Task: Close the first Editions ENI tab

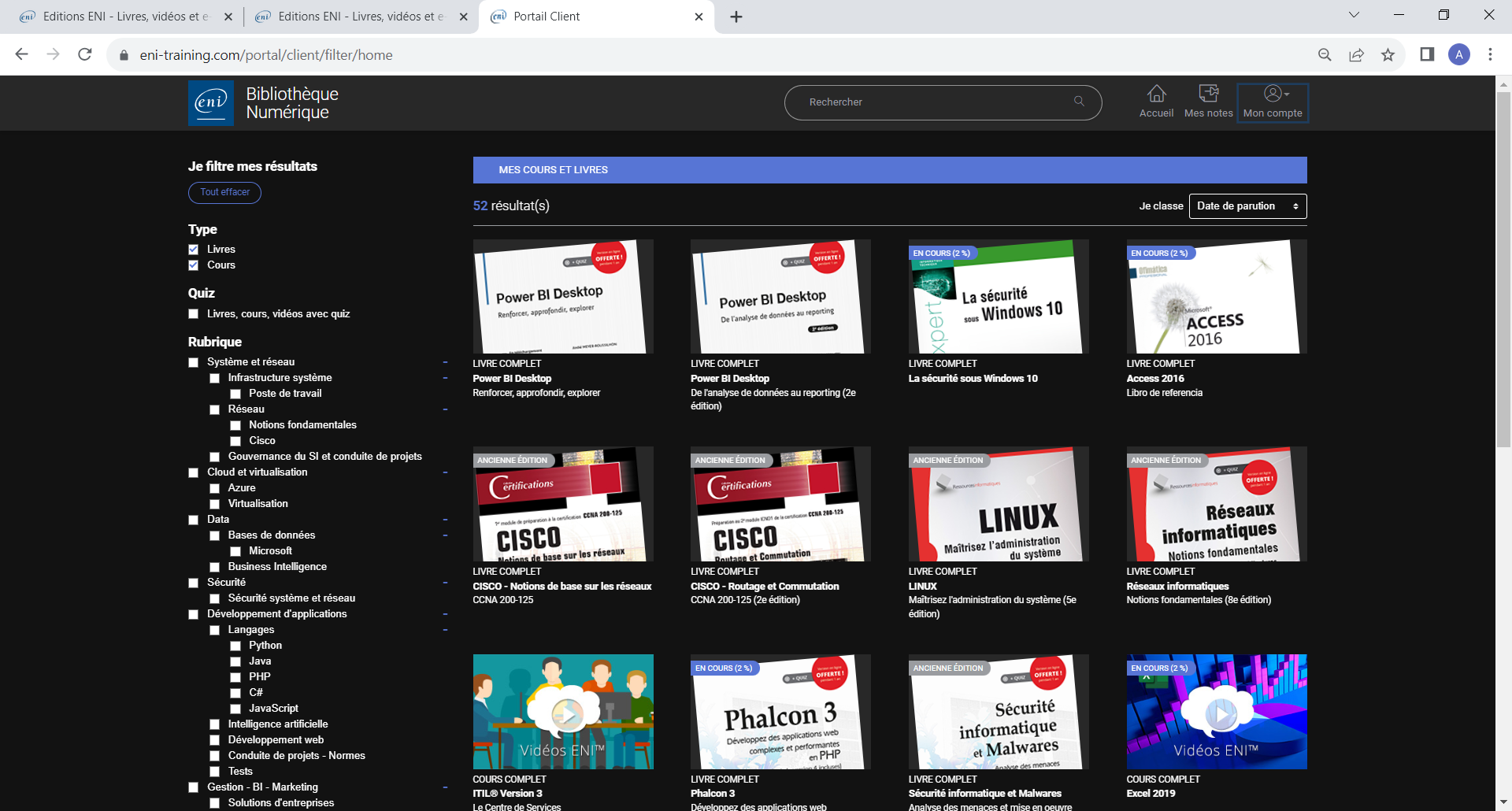Action: [x=228, y=17]
